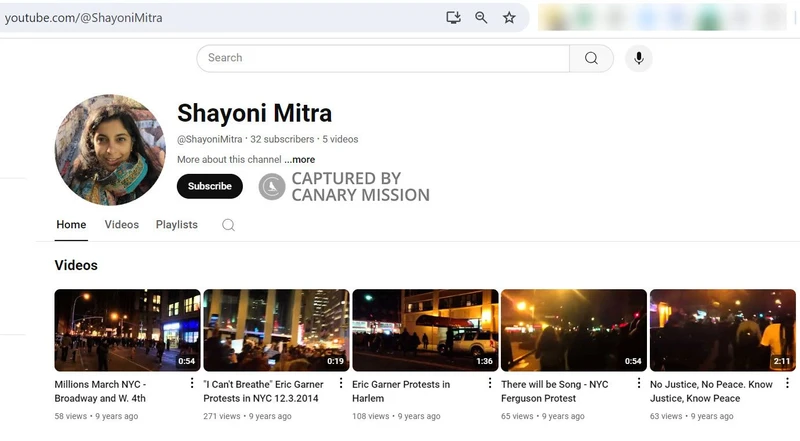Viewport: 800px width, 441px height.
Task: Click the @ShayoniMitra handle text
Action: [x=210, y=139]
